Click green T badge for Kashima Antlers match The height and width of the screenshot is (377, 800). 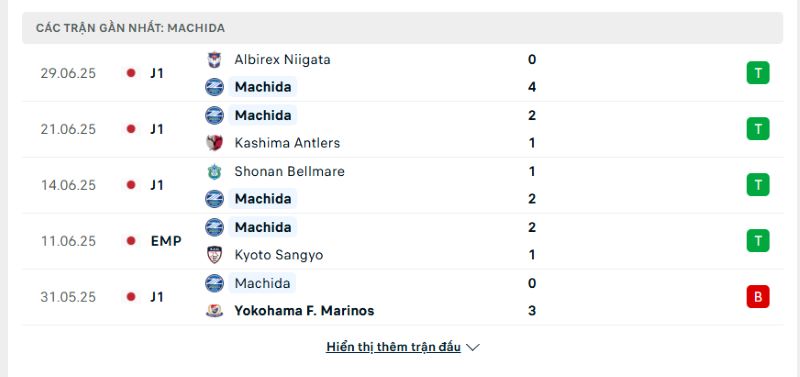point(758,129)
